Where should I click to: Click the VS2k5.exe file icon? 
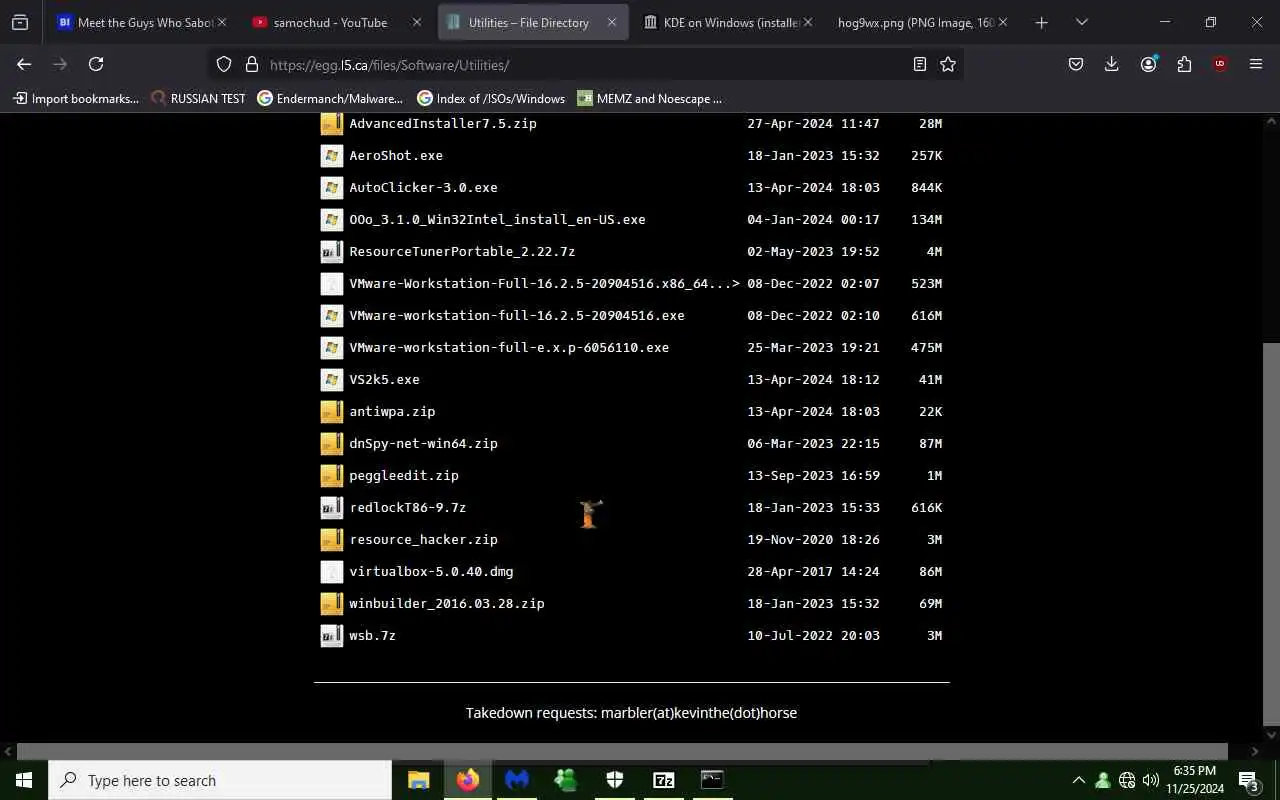331,380
